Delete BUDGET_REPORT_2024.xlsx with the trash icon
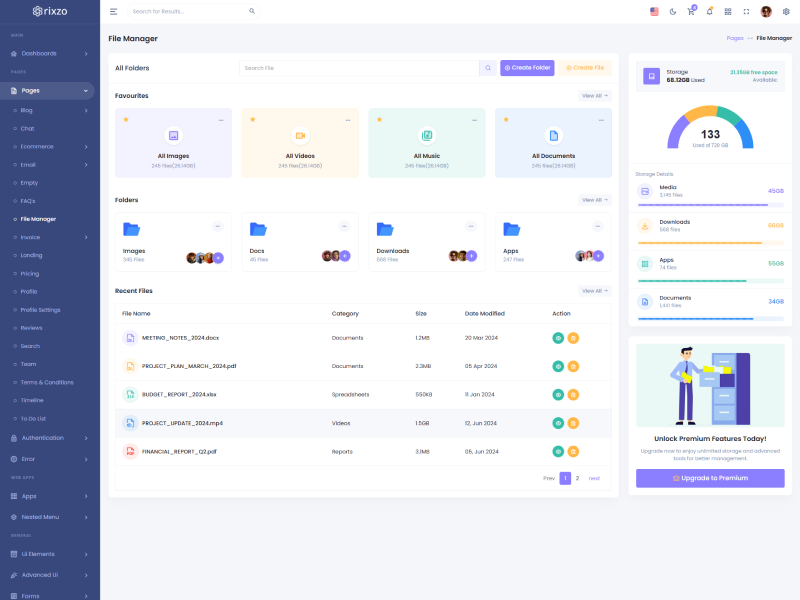This screenshot has width=800, height=600. click(573, 395)
